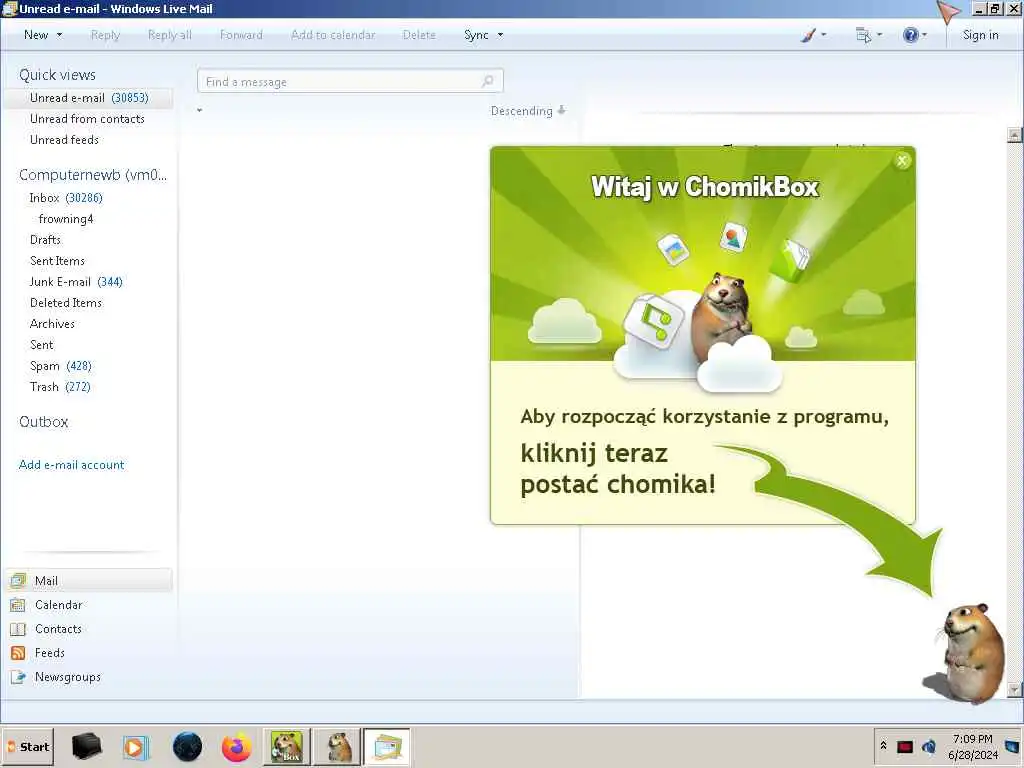Click Add to calendar in the toolbar

pyautogui.click(x=333, y=35)
